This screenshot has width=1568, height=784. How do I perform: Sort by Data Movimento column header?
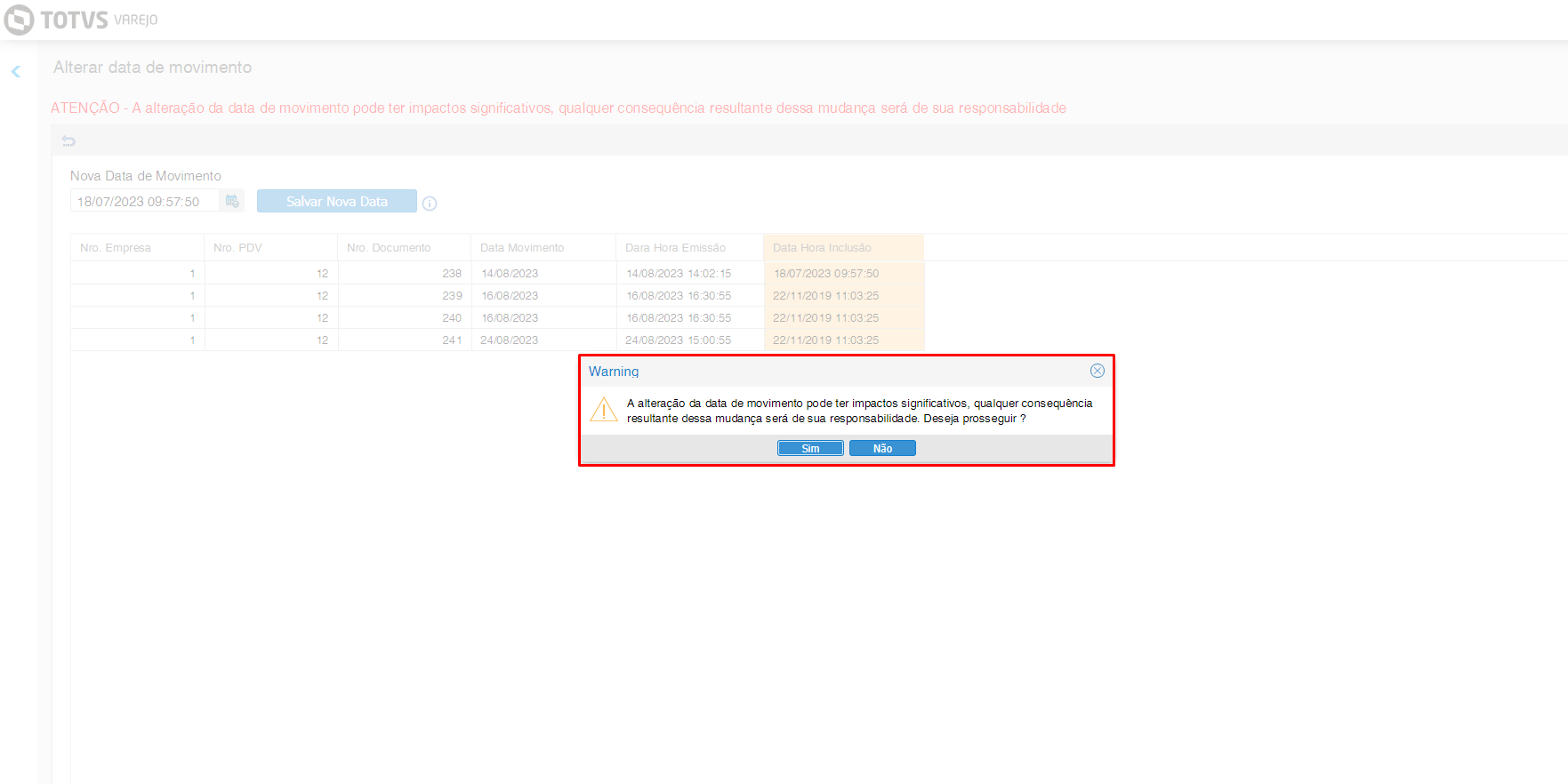click(543, 248)
